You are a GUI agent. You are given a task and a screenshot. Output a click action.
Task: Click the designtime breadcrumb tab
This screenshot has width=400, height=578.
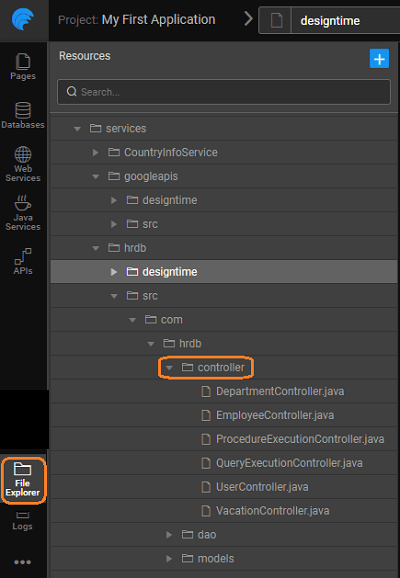coord(329,20)
